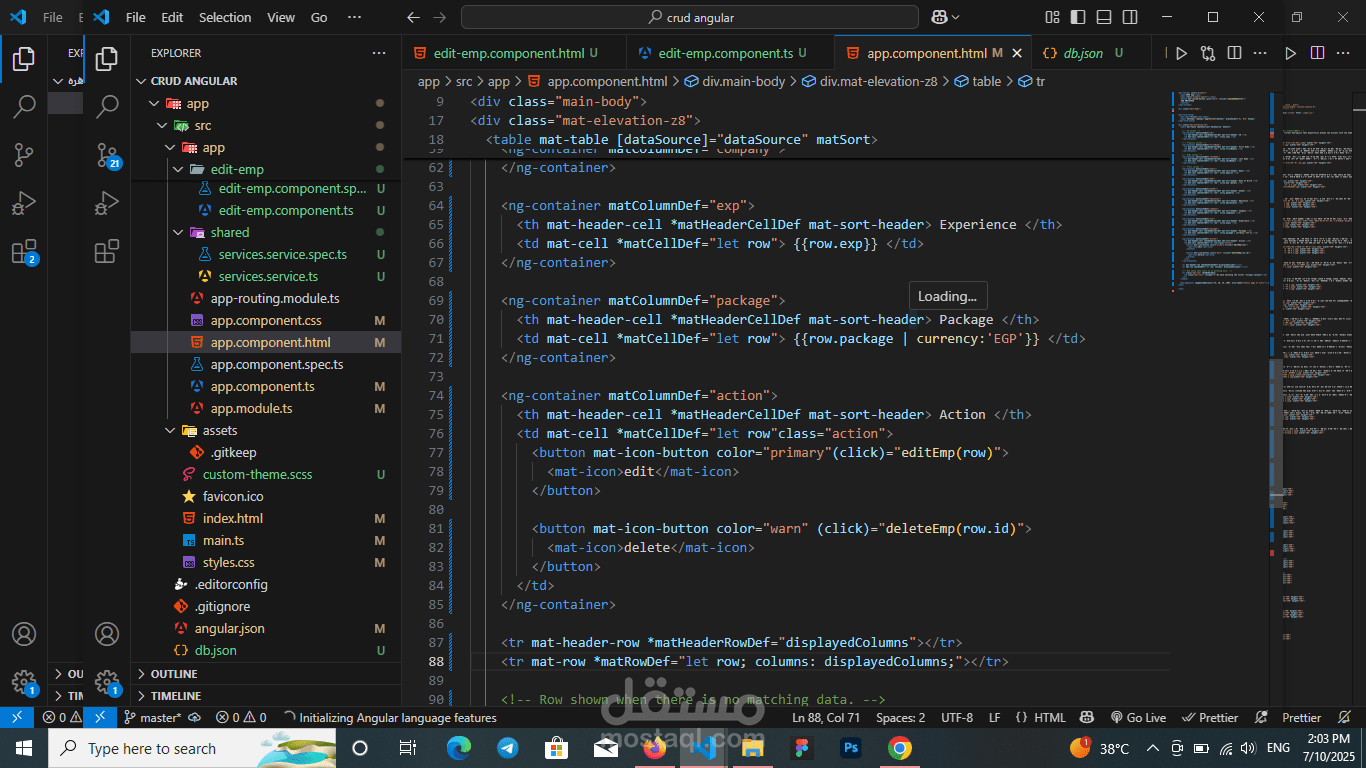
Task: Split the editor right in the front window
Action: (x=1234, y=53)
